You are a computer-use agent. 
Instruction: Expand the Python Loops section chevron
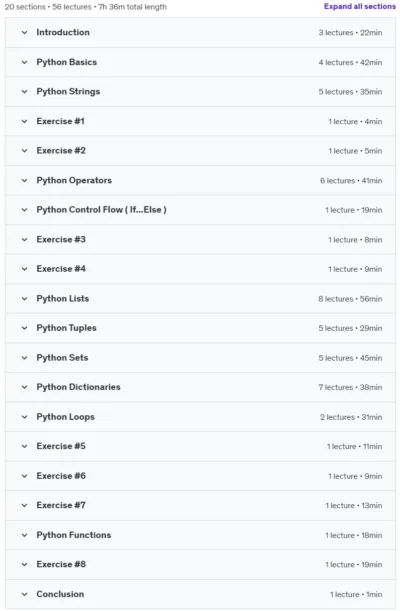click(x=24, y=417)
